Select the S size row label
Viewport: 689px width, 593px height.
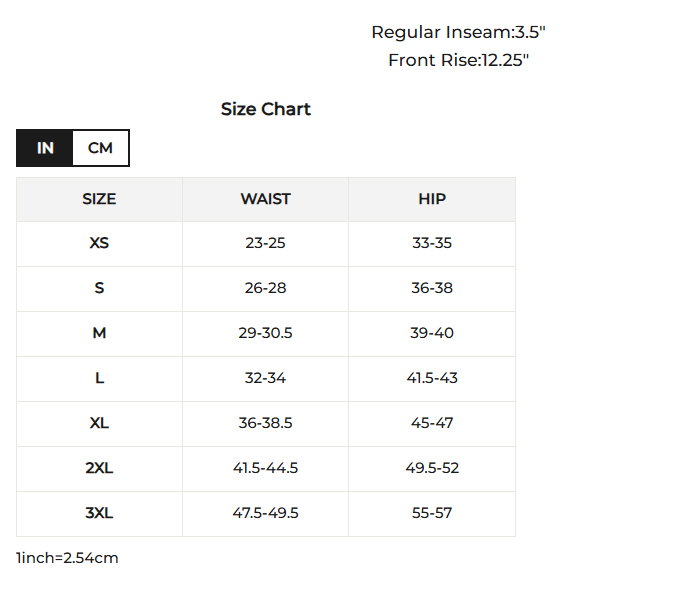[x=99, y=288]
